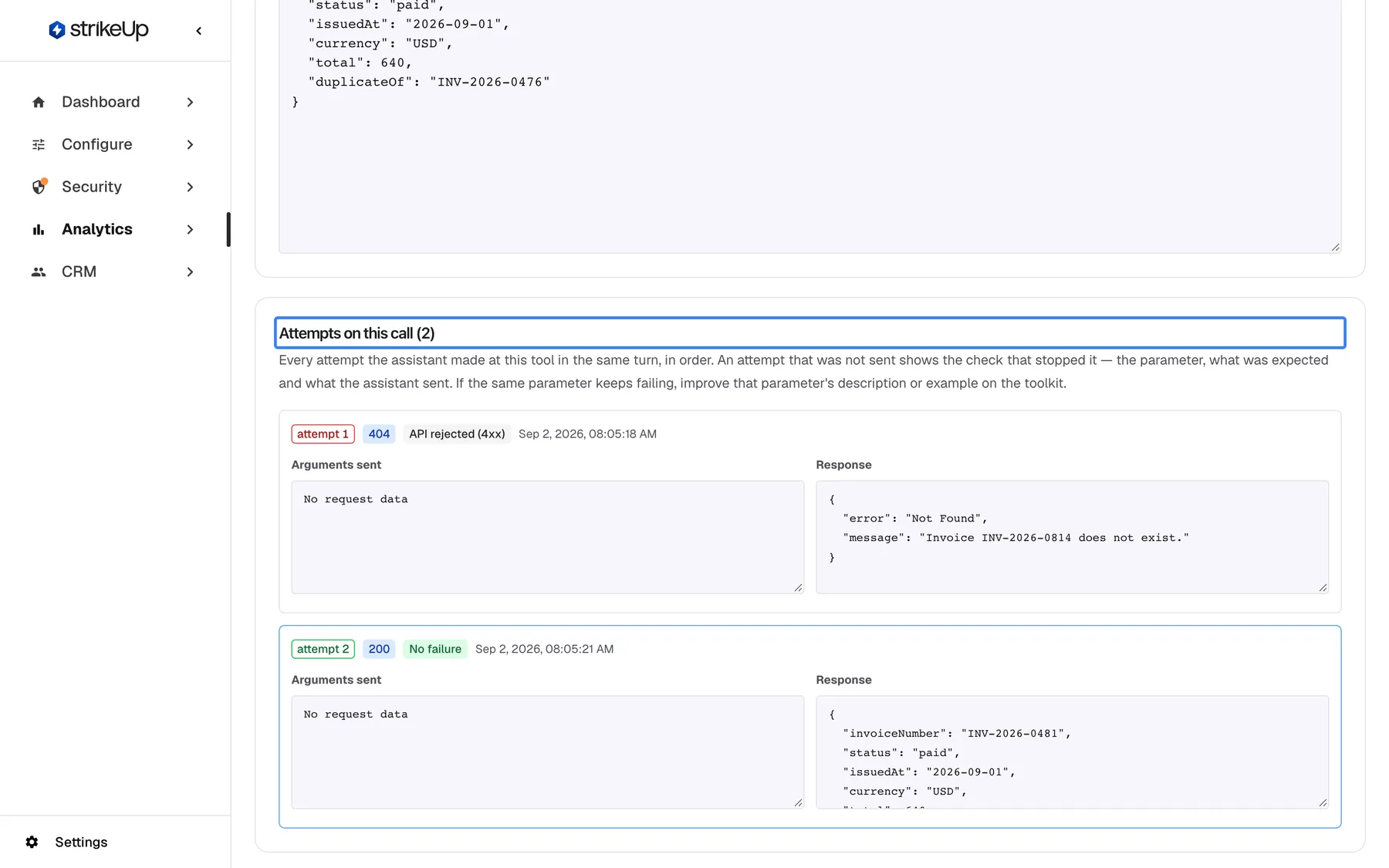Viewport: 1389px width, 868px height.
Task: Expand the Security submenu chevron
Action: point(190,187)
